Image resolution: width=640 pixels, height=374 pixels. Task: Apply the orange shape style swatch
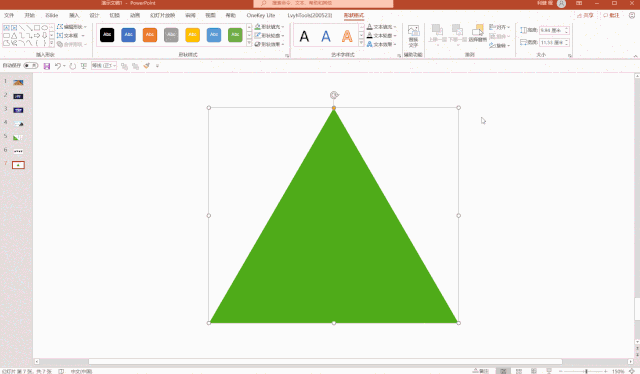pos(150,35)
